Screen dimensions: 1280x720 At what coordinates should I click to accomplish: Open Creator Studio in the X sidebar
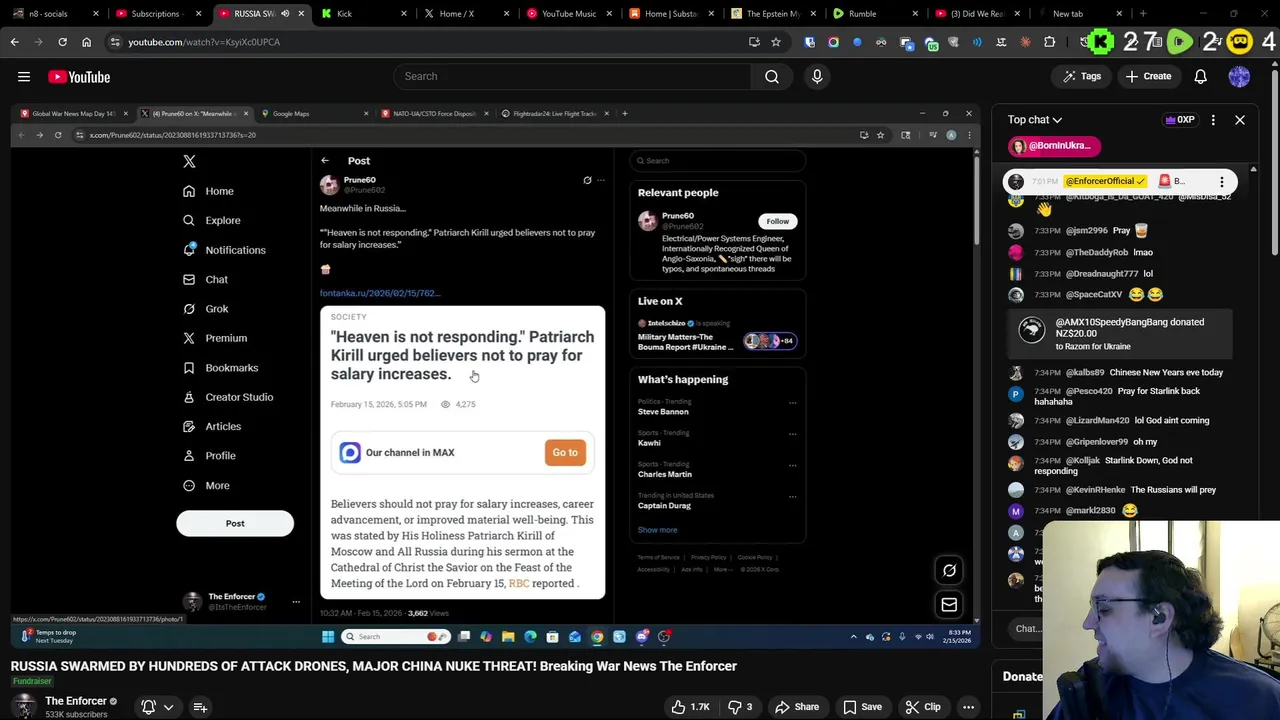pyautogui.click(x=228, y=397)
